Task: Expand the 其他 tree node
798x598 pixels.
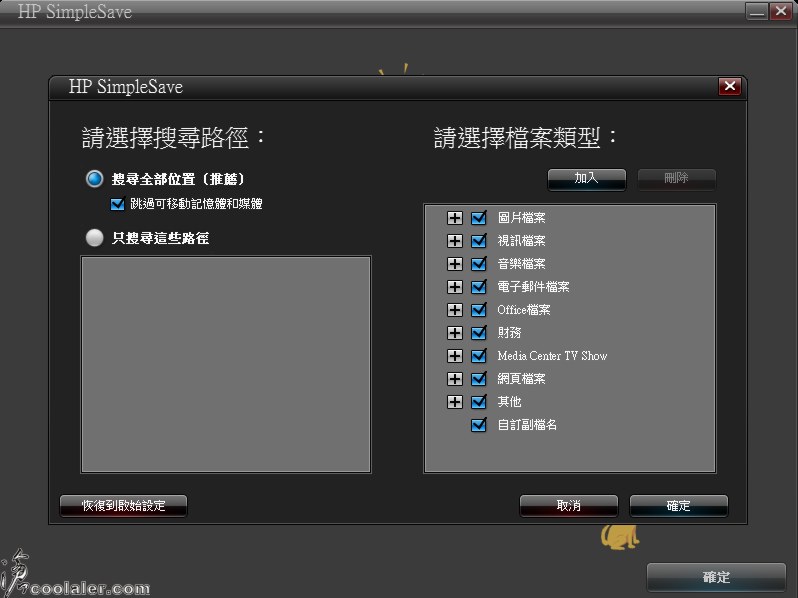Action: (454, 402)
